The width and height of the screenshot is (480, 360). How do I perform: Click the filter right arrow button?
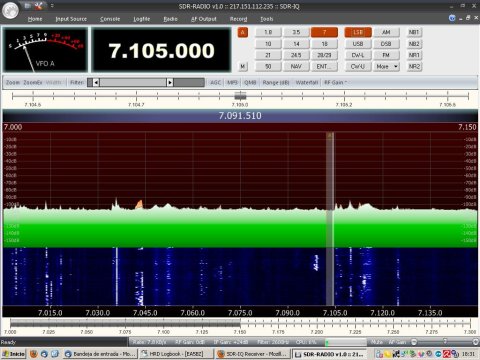coord(170,82)
